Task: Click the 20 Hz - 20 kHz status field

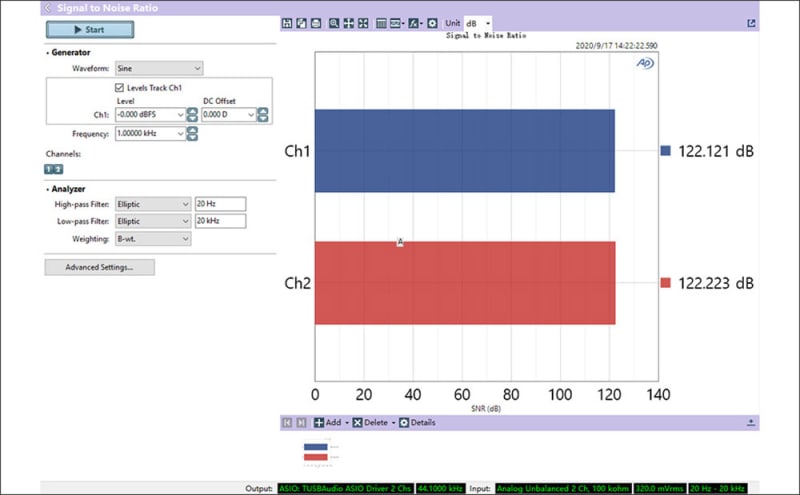Action: coord(717,488)
